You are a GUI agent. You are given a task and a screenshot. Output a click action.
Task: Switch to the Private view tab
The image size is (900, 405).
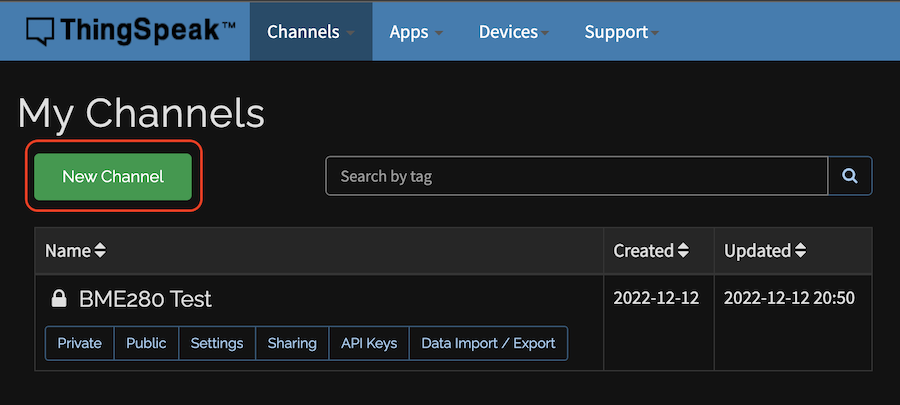point(79,343)
